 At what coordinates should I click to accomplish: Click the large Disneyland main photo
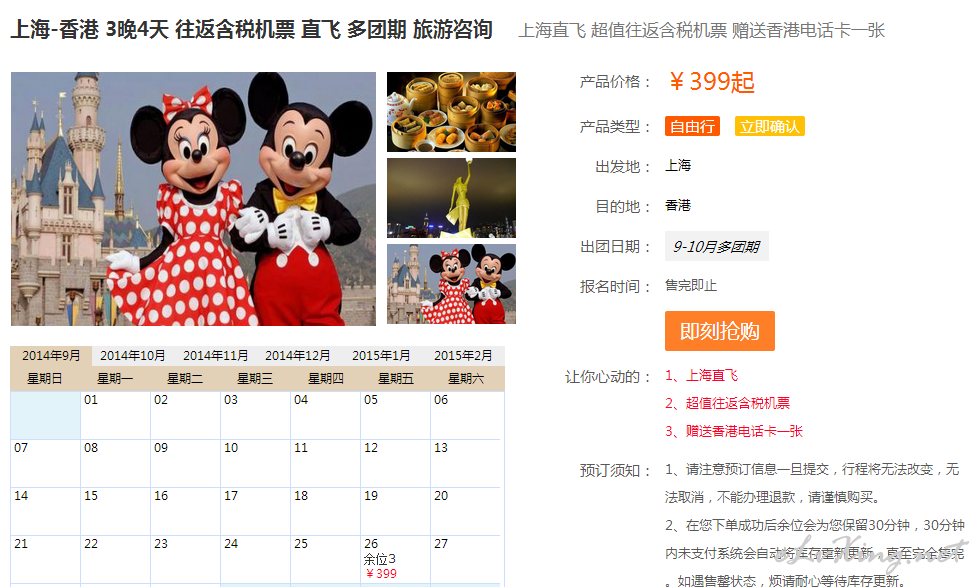pyautogui.click(x=194, y=199)
